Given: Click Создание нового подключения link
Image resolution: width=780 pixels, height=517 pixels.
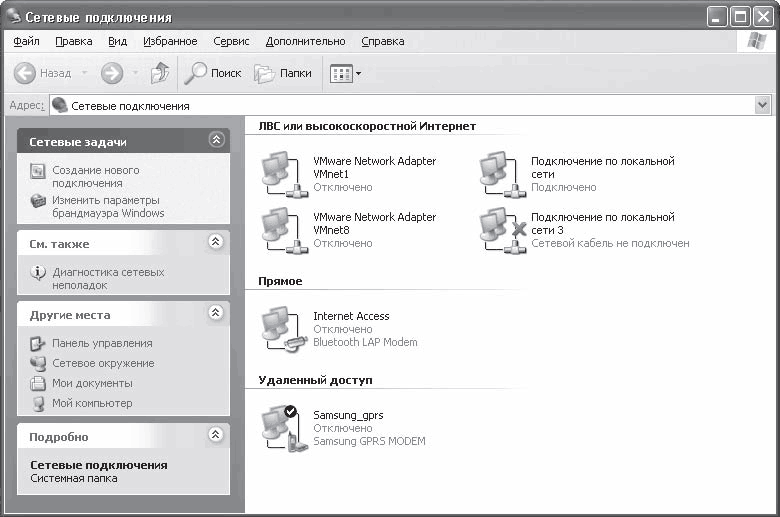Looking at the screenshot, I should 96,177.
